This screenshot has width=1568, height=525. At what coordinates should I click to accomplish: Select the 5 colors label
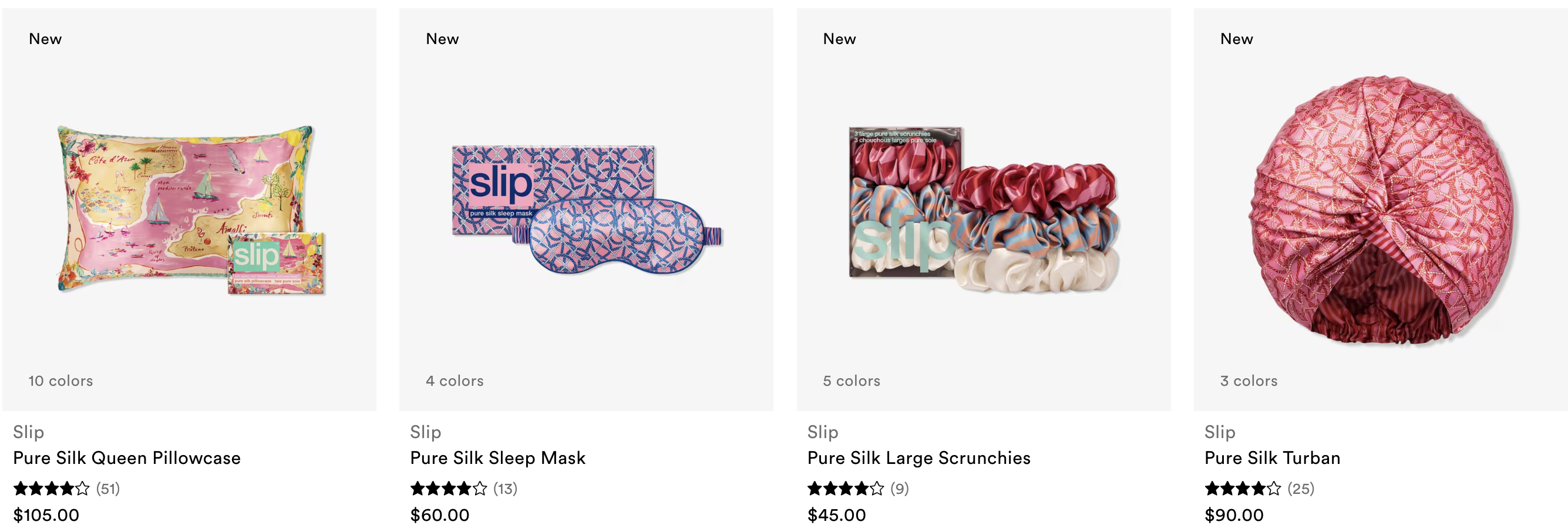click(x=852, y=381)
